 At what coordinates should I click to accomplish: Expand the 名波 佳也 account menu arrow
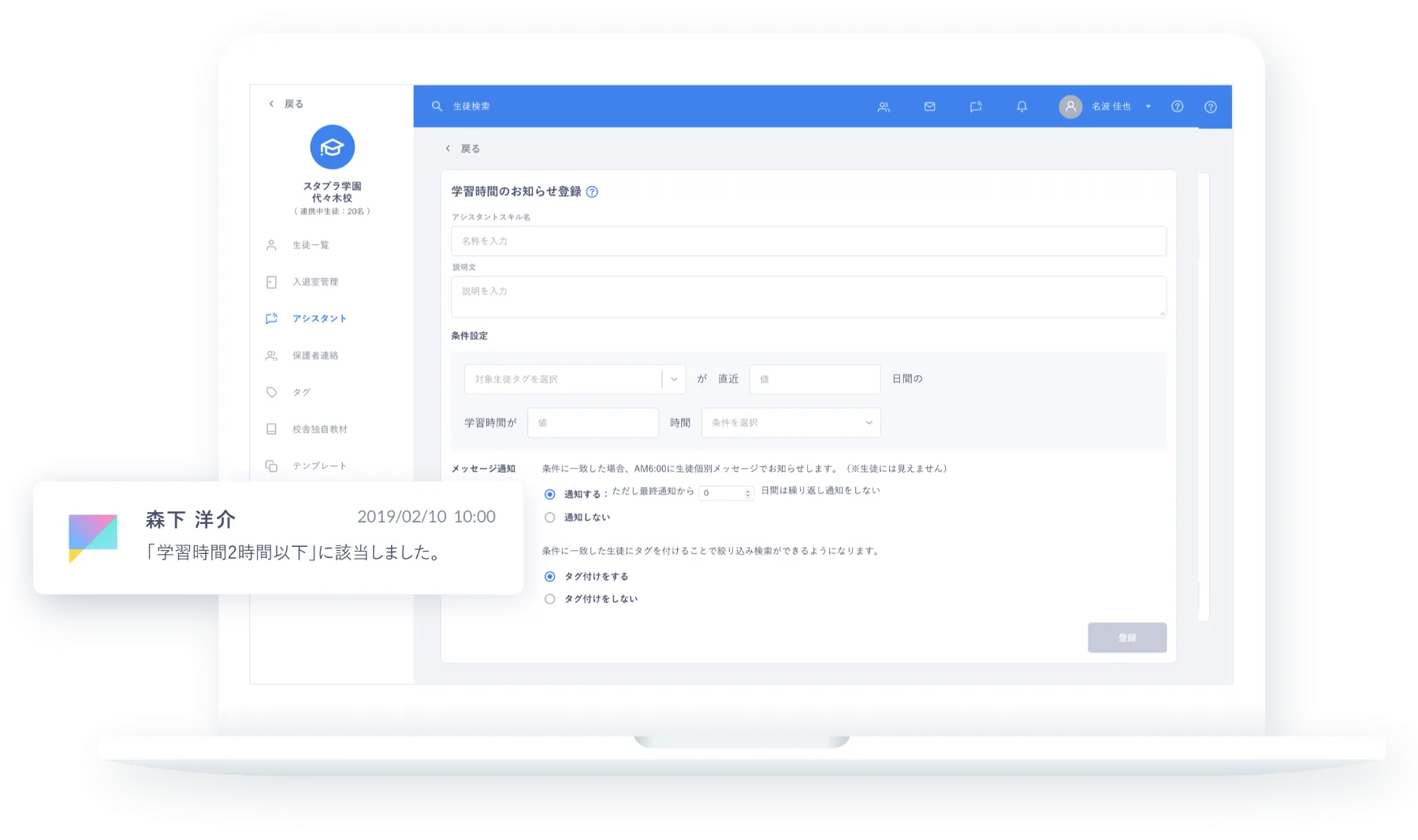point(1148,106)
